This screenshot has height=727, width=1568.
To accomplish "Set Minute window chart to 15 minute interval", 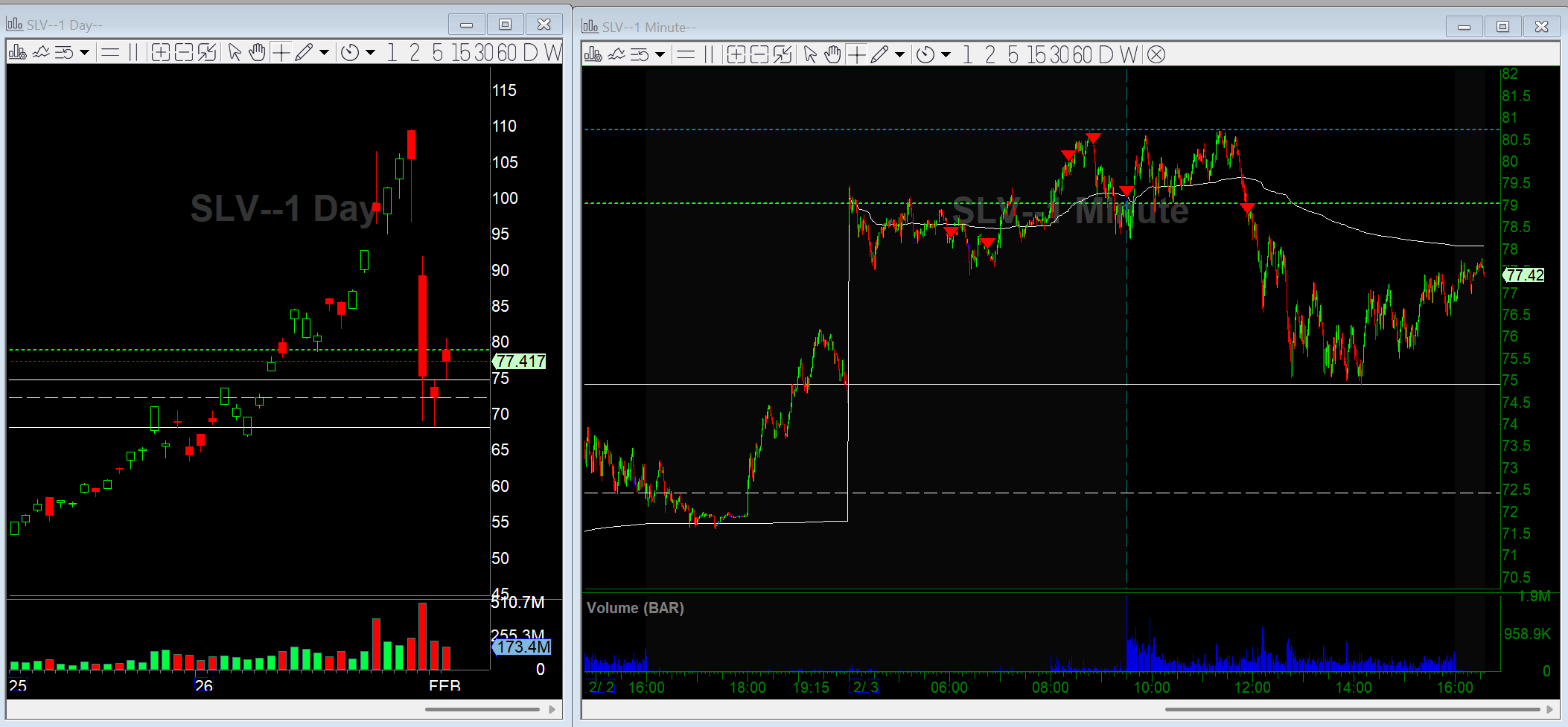I will pos(1037,55).
